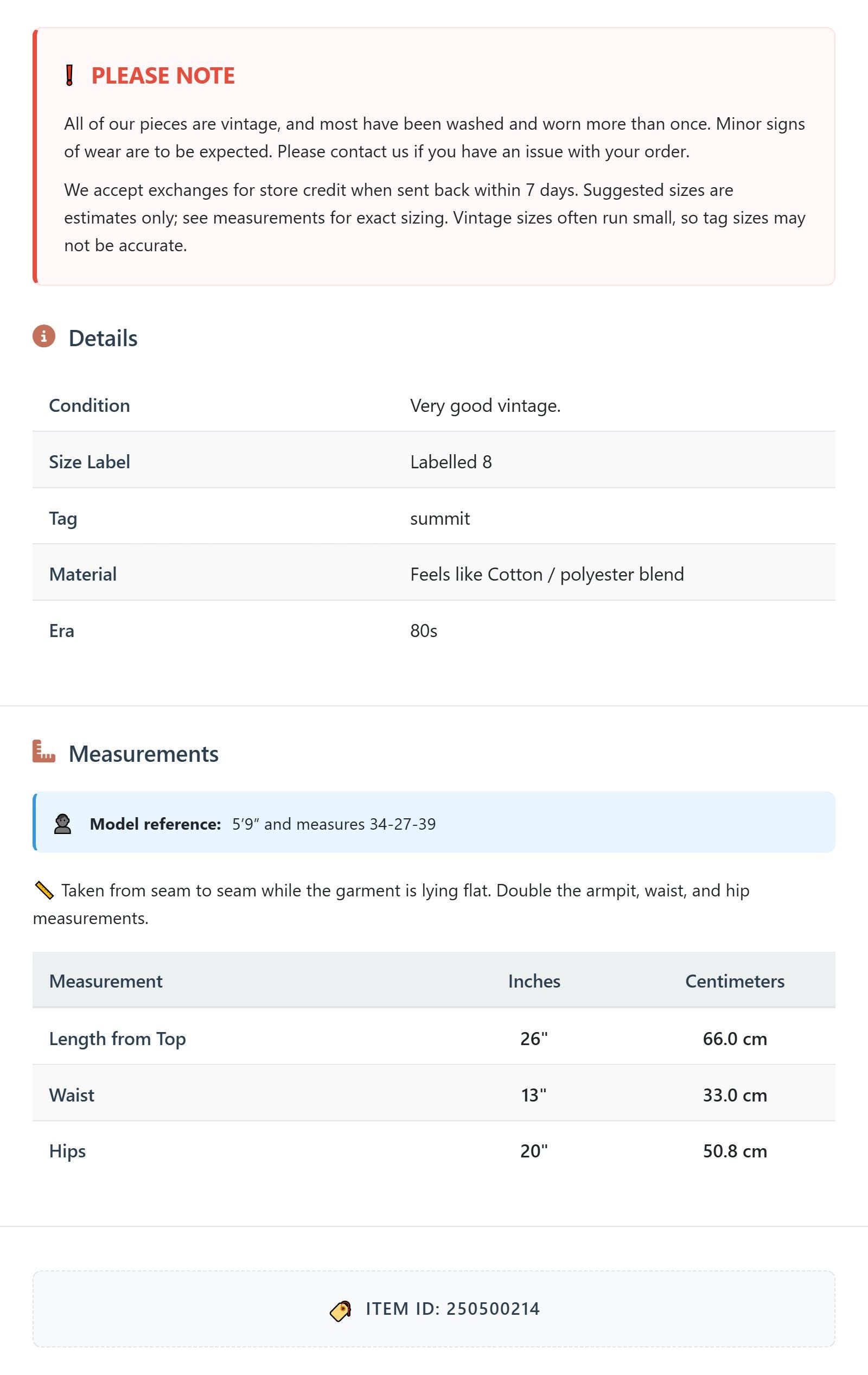The image size is (868, 1375).
Task: Select the Item ID 250500214 text
Action: (452, 1309)
